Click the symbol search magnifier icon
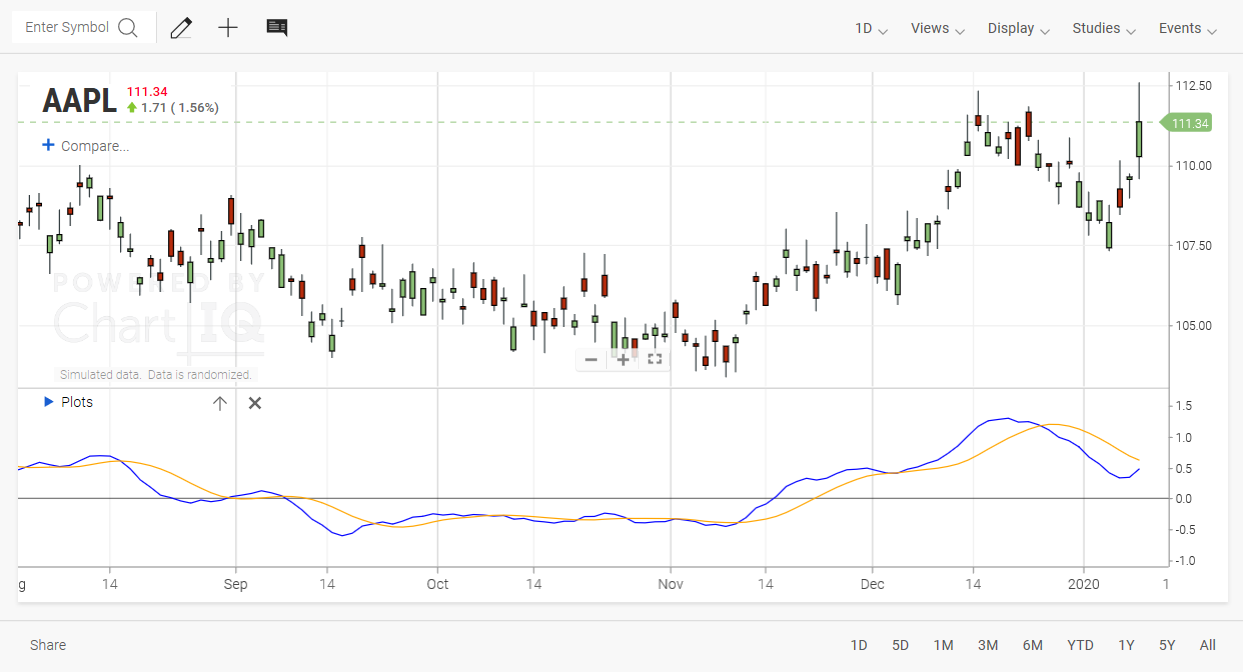The width and height of the screenshot is (1243, 672). 128,28
